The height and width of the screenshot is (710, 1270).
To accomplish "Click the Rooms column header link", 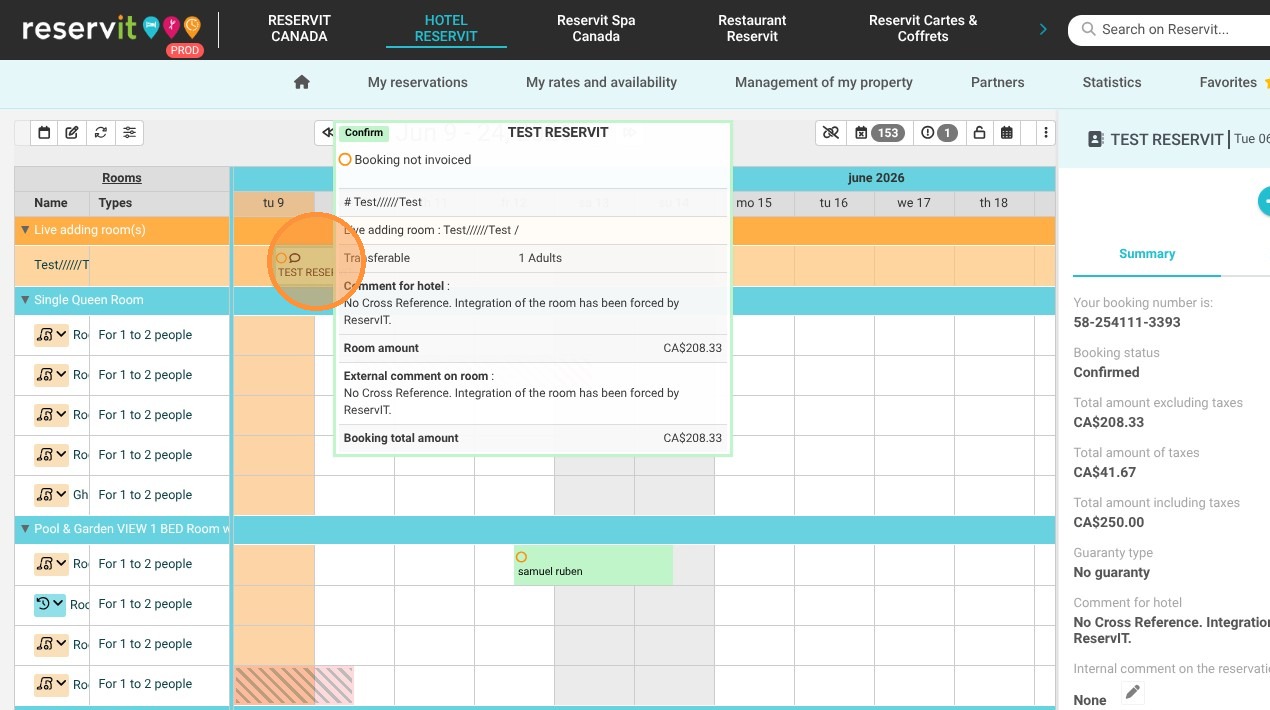I will click(x=122, y=178).
